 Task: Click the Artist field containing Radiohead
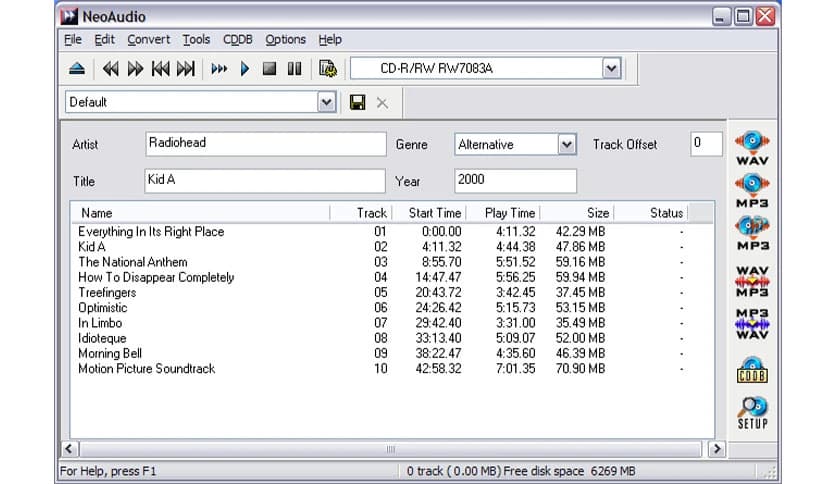tap(264, 144)
